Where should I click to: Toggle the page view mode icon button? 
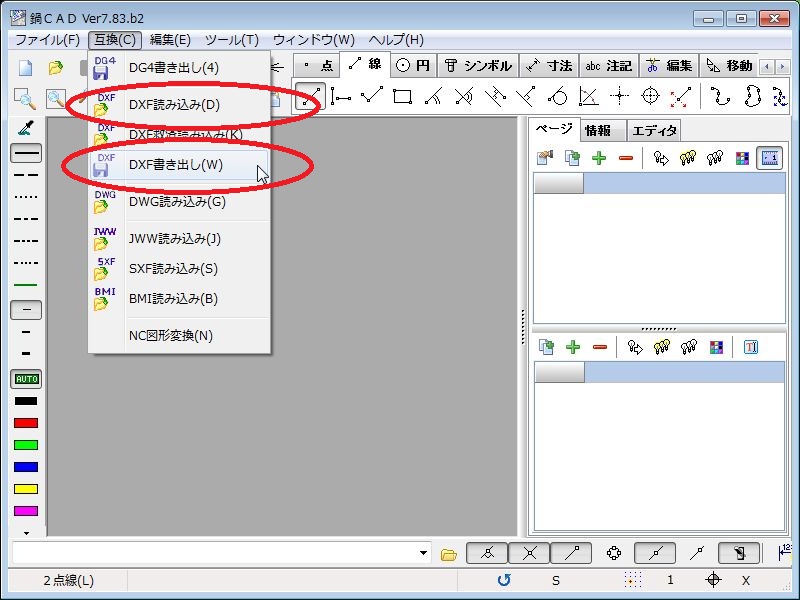[769, 158]
